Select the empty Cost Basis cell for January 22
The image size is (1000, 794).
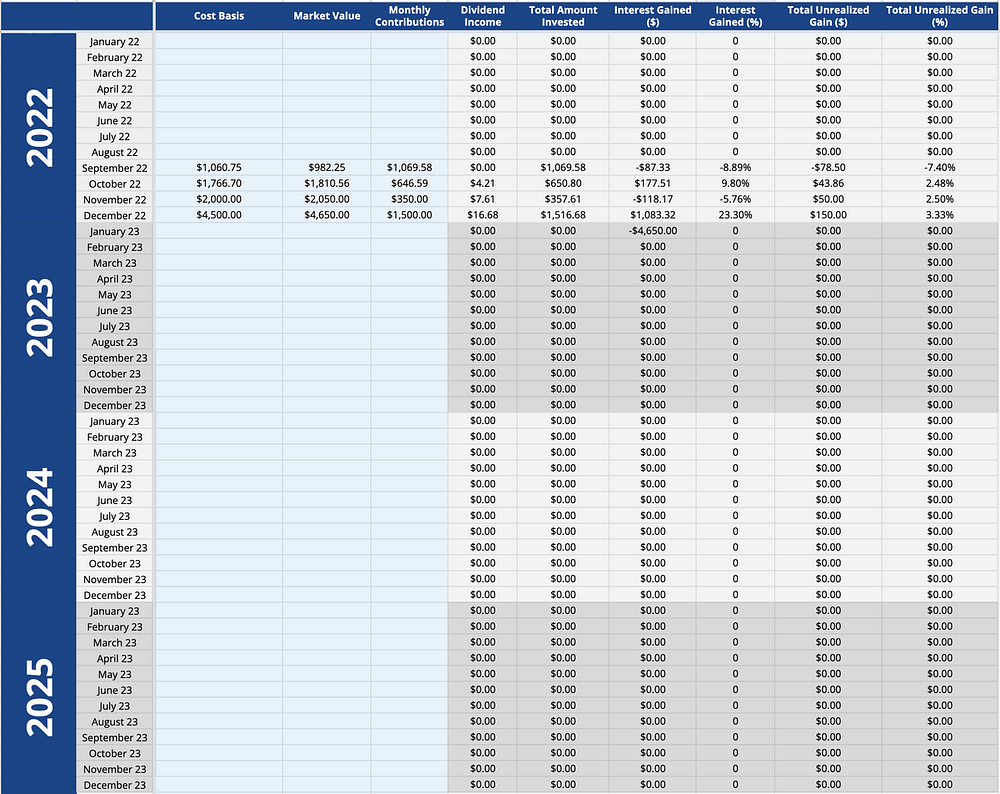[219, 42]
